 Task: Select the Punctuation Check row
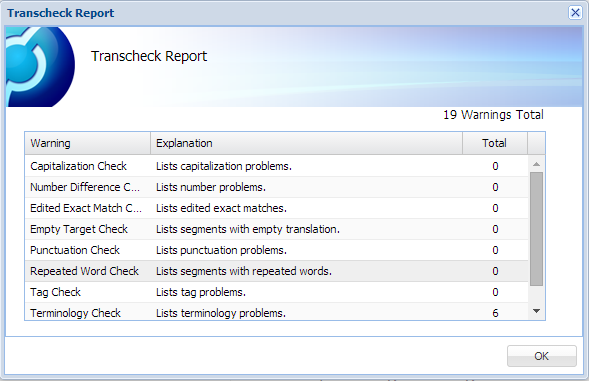click(276, 250)
